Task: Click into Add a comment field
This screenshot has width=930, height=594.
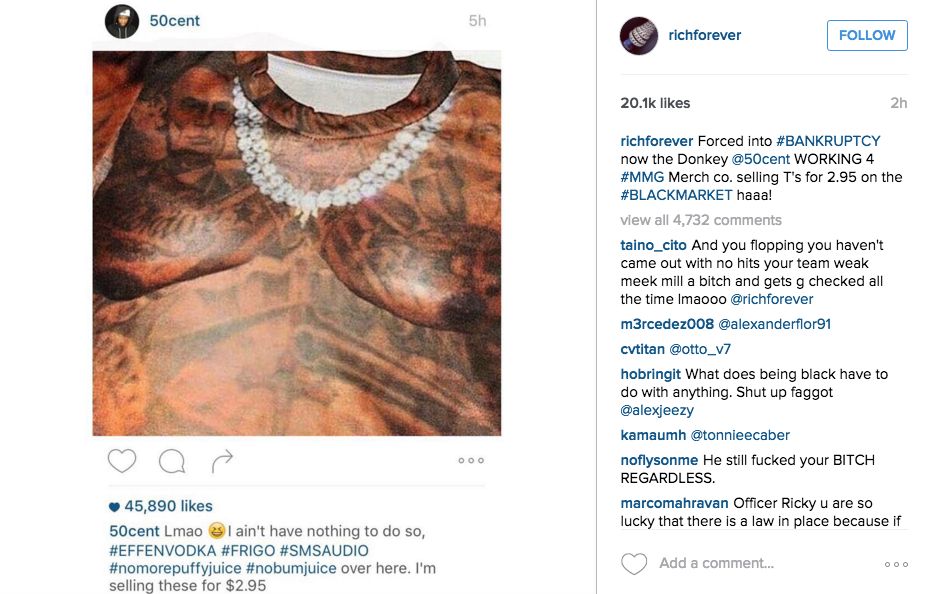Action: (x=716, y=563)
